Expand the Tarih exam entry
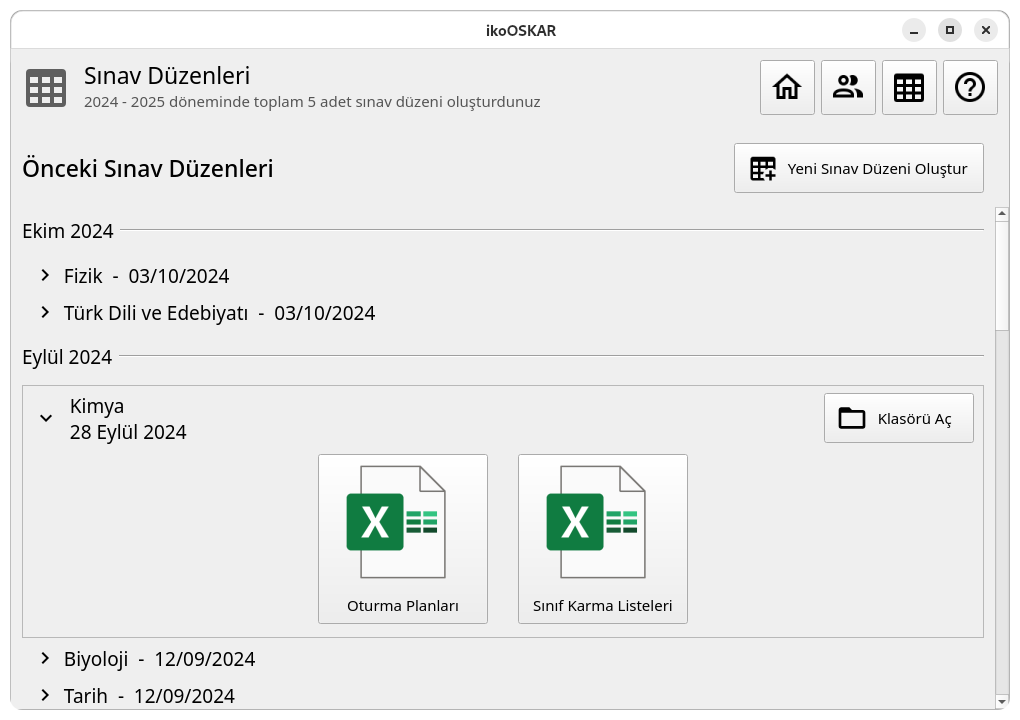 pos(45,695)
